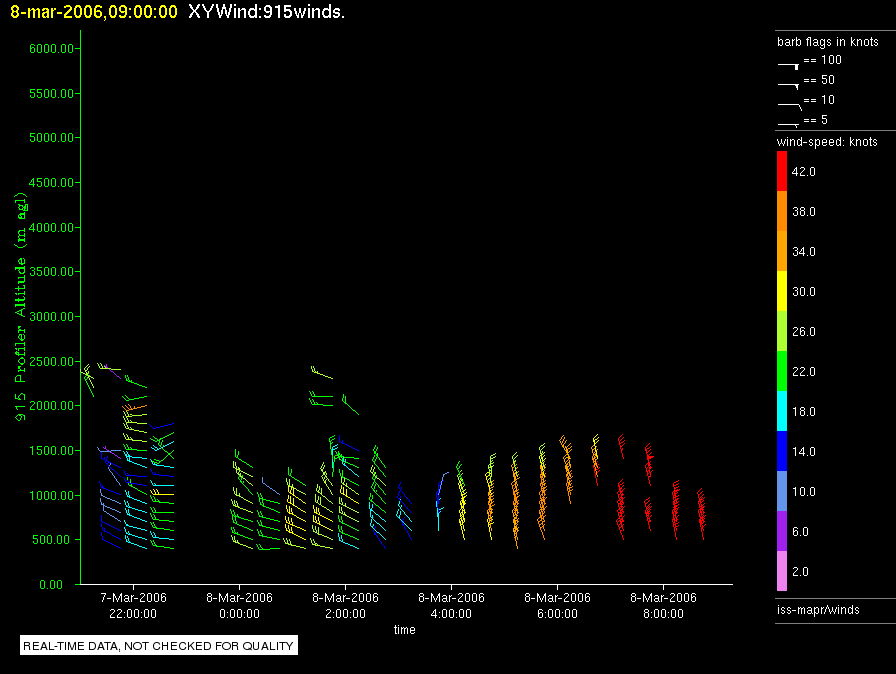The height and width of the screenshot is (674, 896).
Task: Pick the yellow 30.0 knots color band
Action: pyautogui.click(x=783, y=291)
